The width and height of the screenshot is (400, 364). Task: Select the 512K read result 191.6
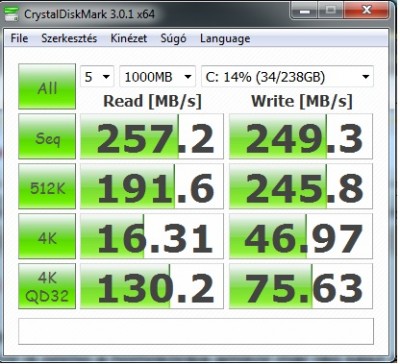click(x=152, y=186)
